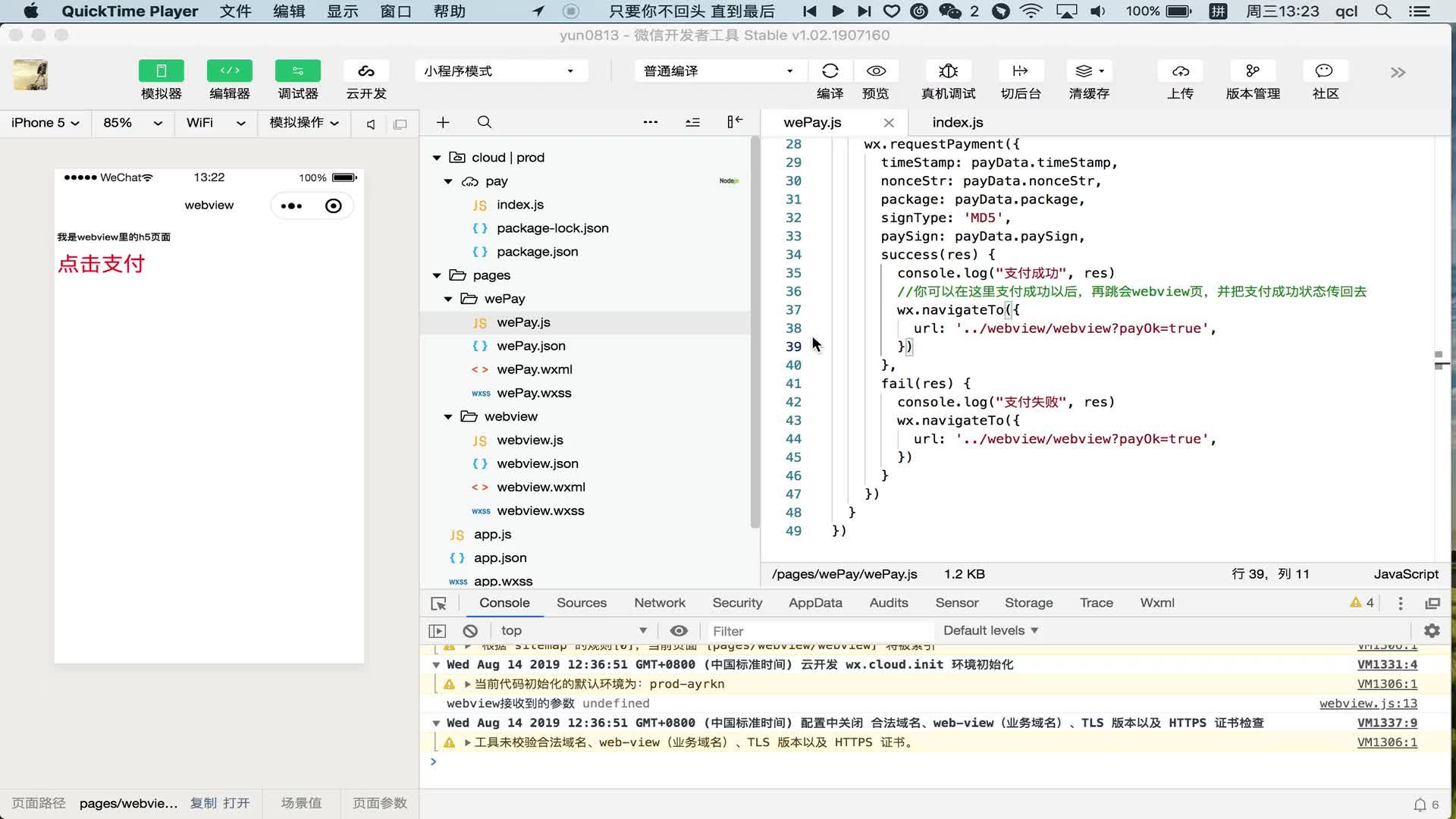Switch to the Network devtools tab
The image size is (1456, 819).
point(660,603)
